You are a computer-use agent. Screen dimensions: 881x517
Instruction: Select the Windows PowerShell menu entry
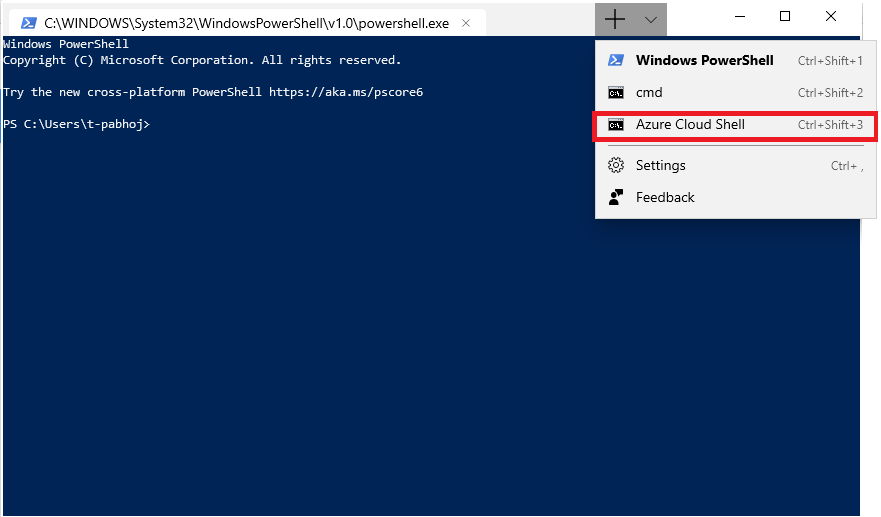coord(704,60)
